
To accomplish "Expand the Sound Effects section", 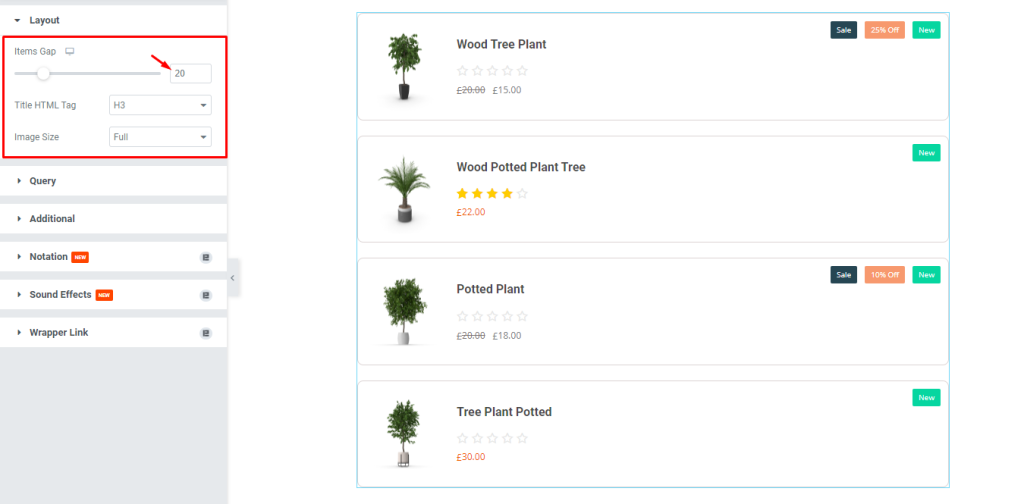I will (60, 295).
